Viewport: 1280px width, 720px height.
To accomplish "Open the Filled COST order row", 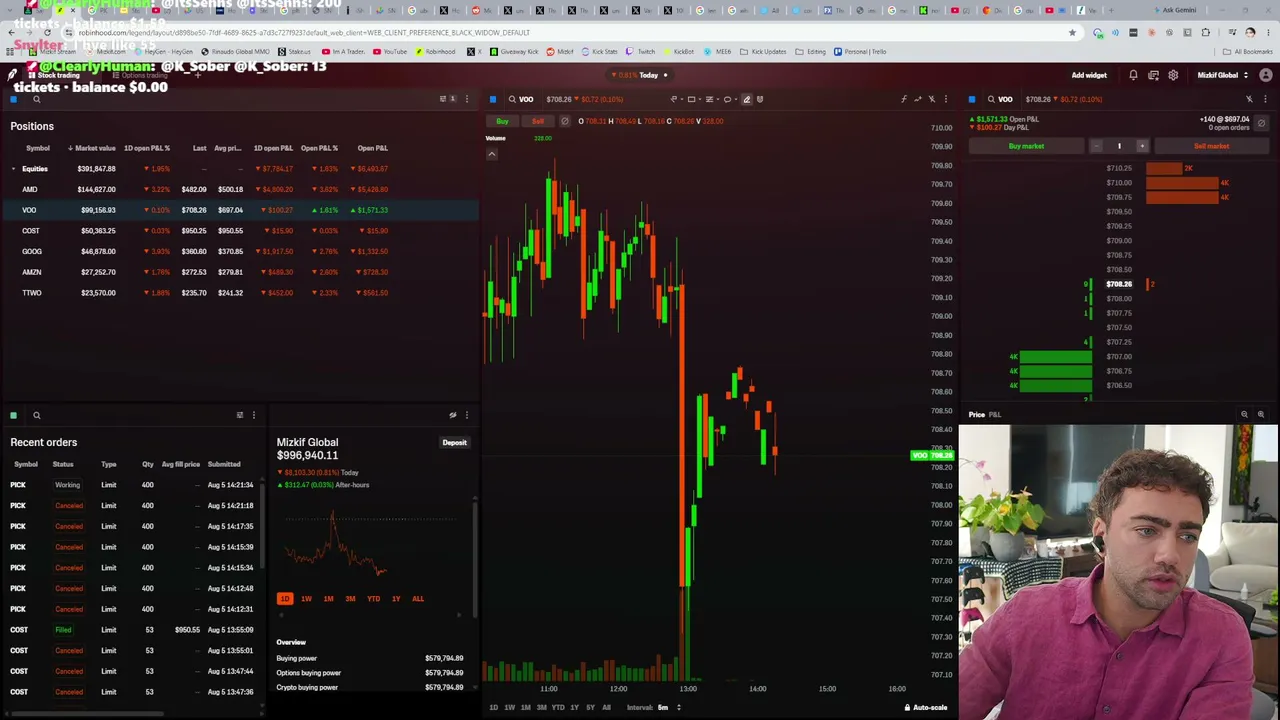I will pos(132,630).
